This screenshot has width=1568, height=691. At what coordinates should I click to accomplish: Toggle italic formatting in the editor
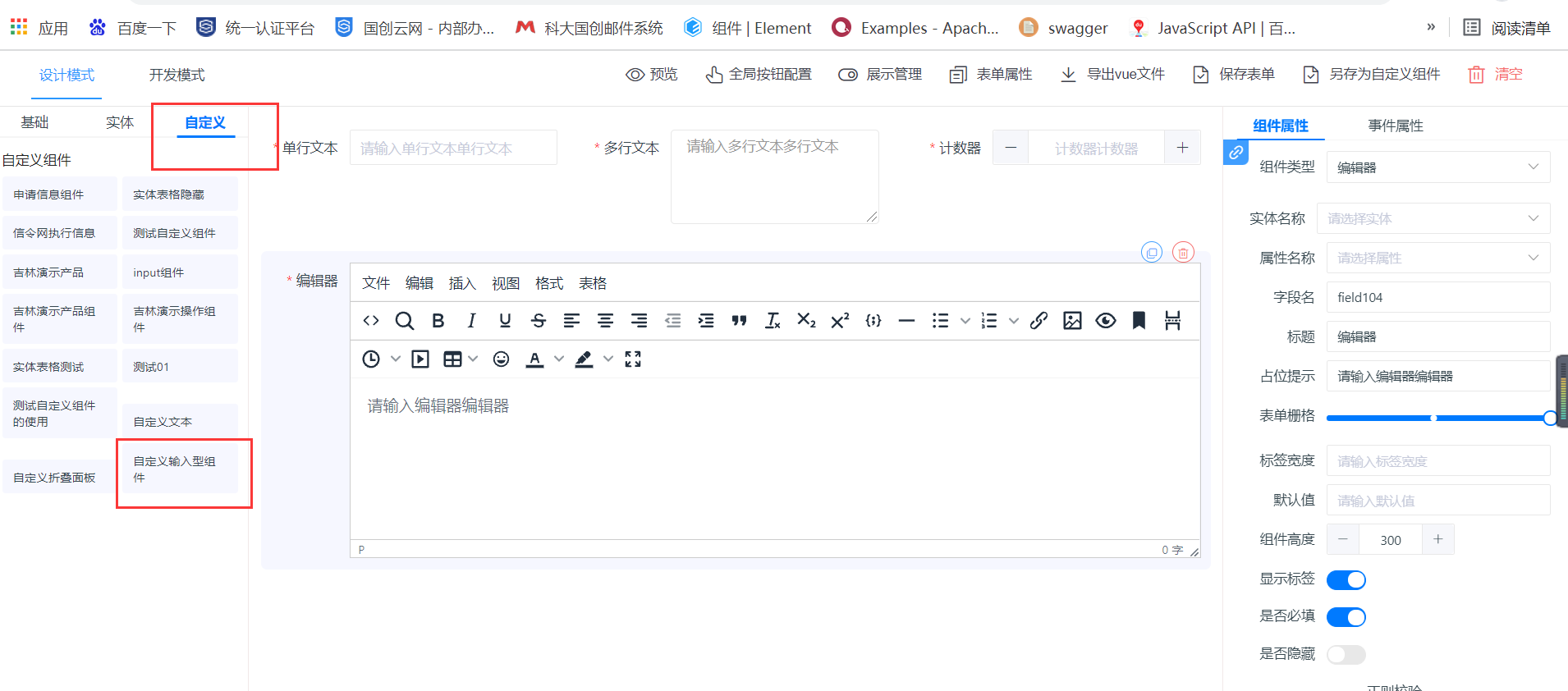pyautogui.click(x=471, y=321)
